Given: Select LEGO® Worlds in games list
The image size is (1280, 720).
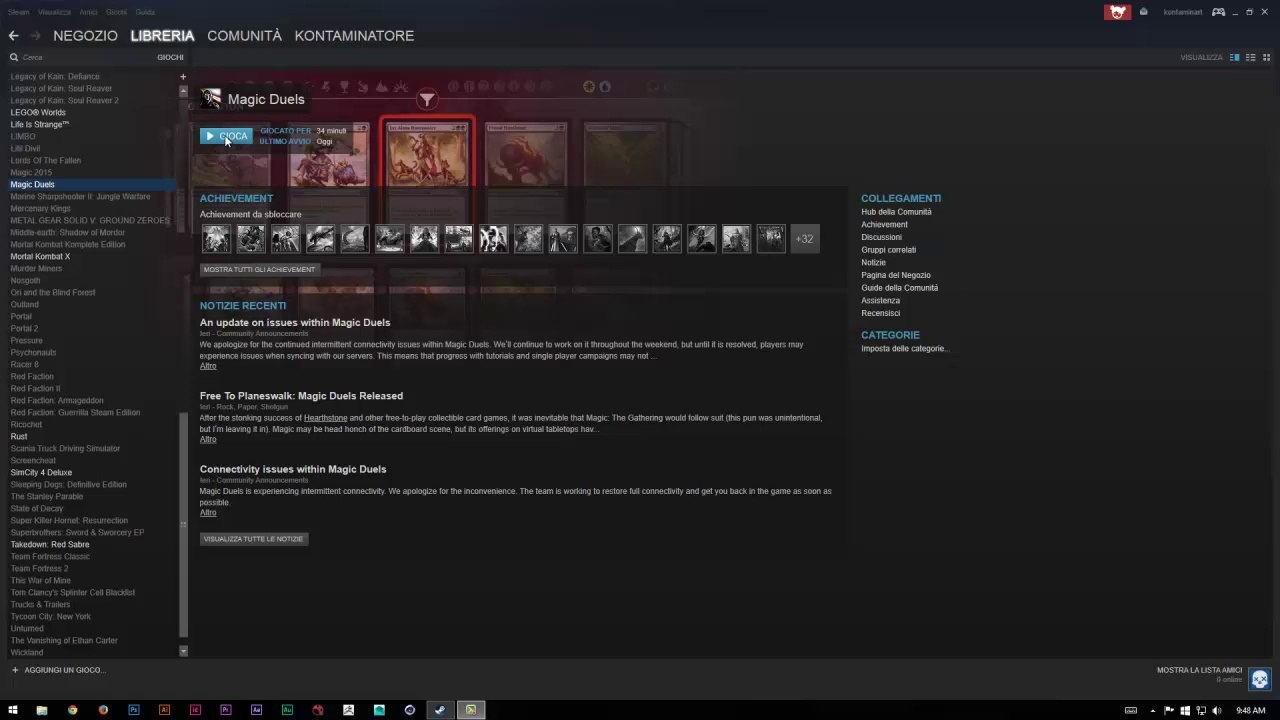Looking at the screenshot, I should pos(38,113).
